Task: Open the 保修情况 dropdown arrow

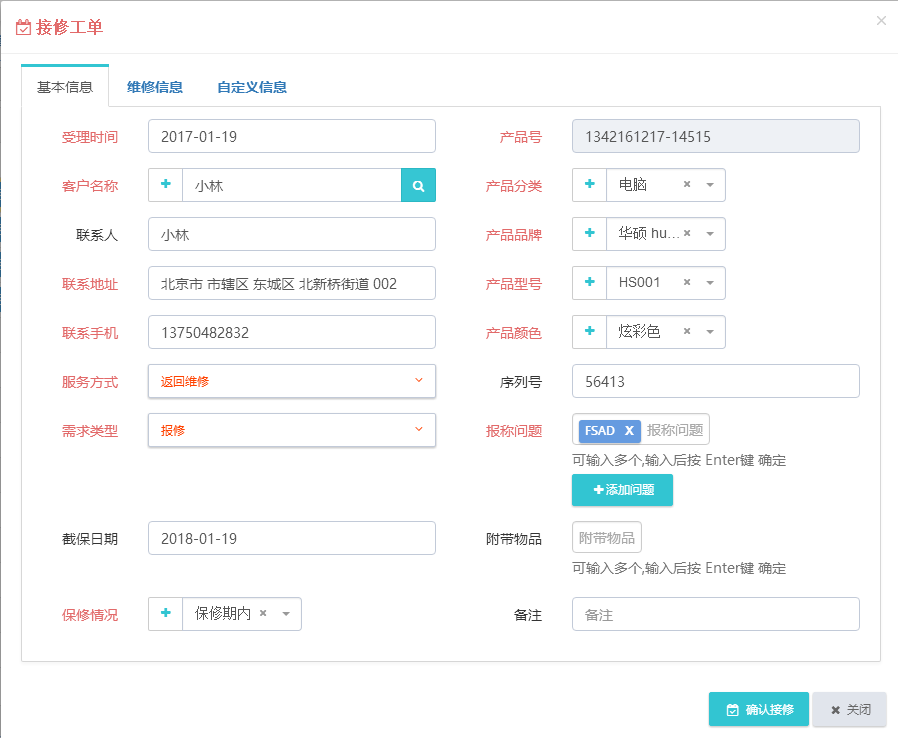Action: [x=286, y=614]
